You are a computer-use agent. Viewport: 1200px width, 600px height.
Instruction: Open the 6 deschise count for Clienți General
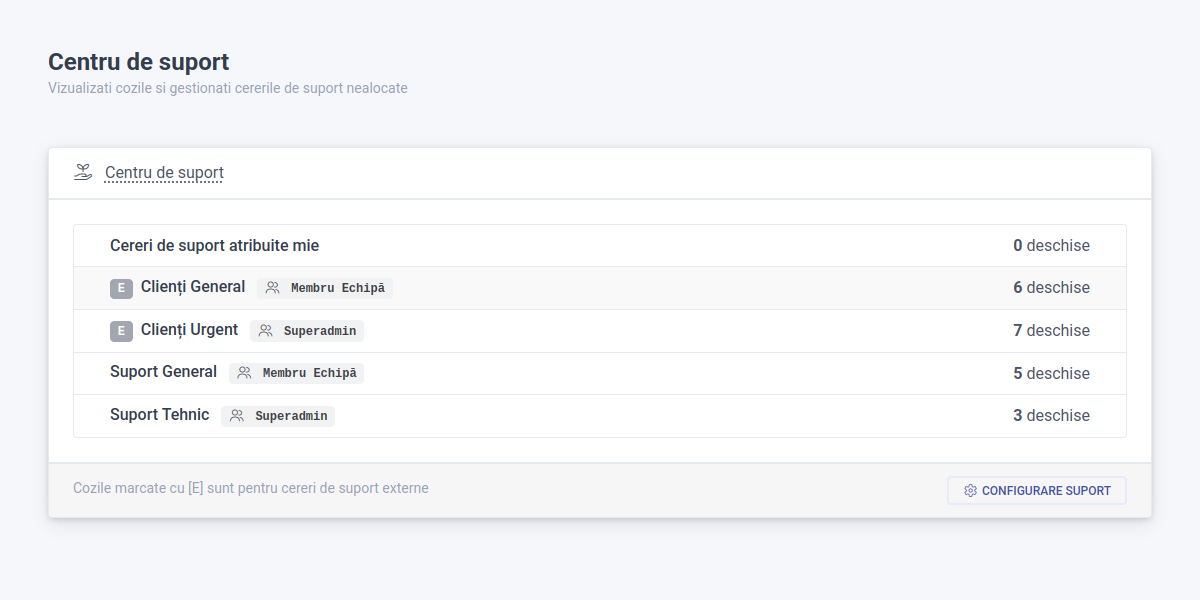1051,287
